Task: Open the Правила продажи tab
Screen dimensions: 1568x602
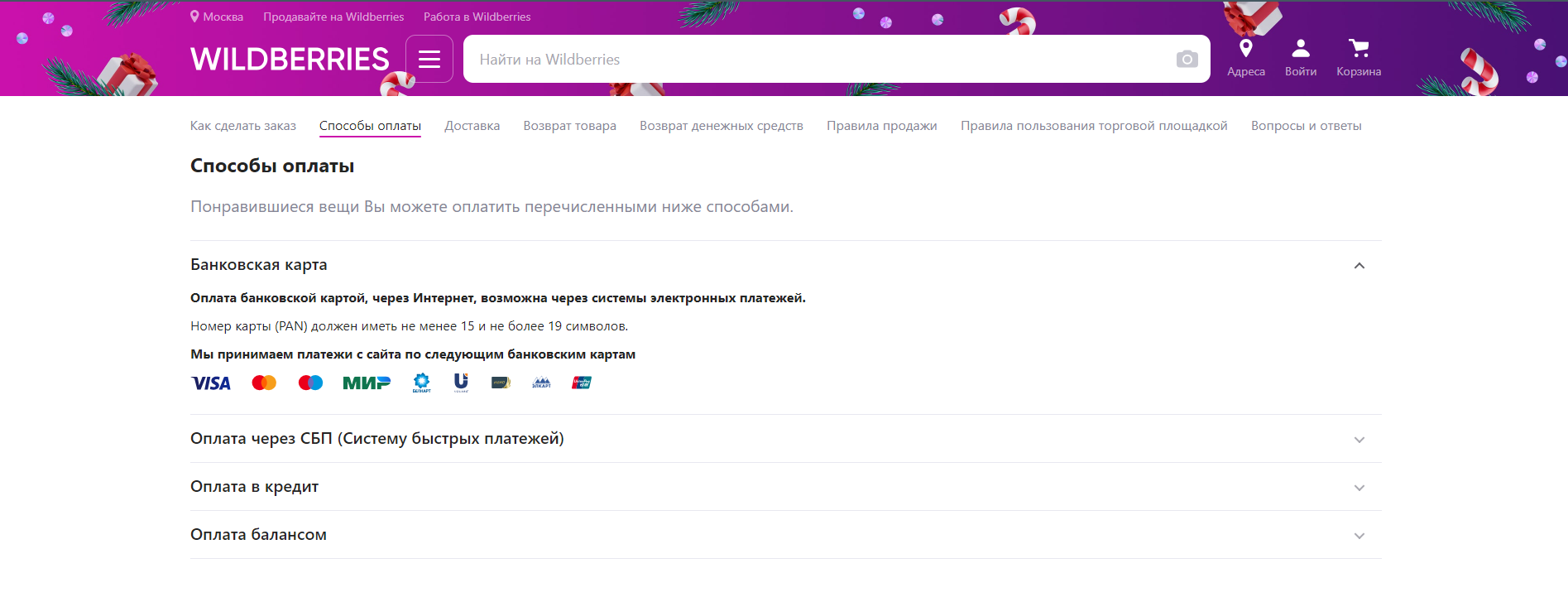Action: point(882,126)
